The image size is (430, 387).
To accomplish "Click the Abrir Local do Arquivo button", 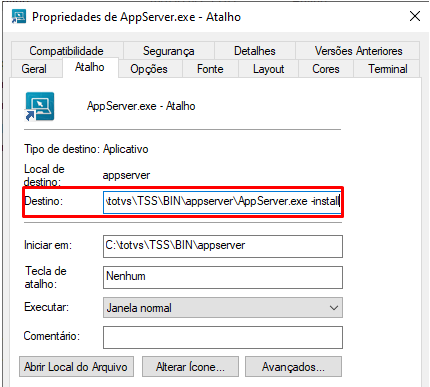I will [x=76, y=366].
